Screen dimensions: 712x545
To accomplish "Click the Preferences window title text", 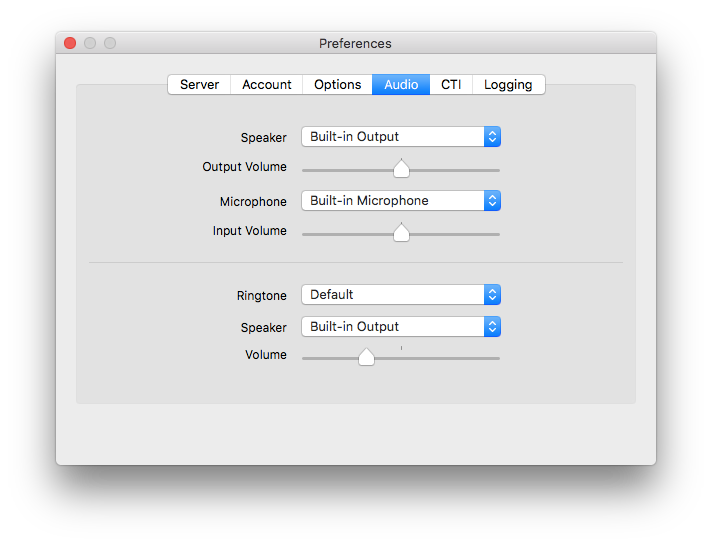I will (355, 44).
